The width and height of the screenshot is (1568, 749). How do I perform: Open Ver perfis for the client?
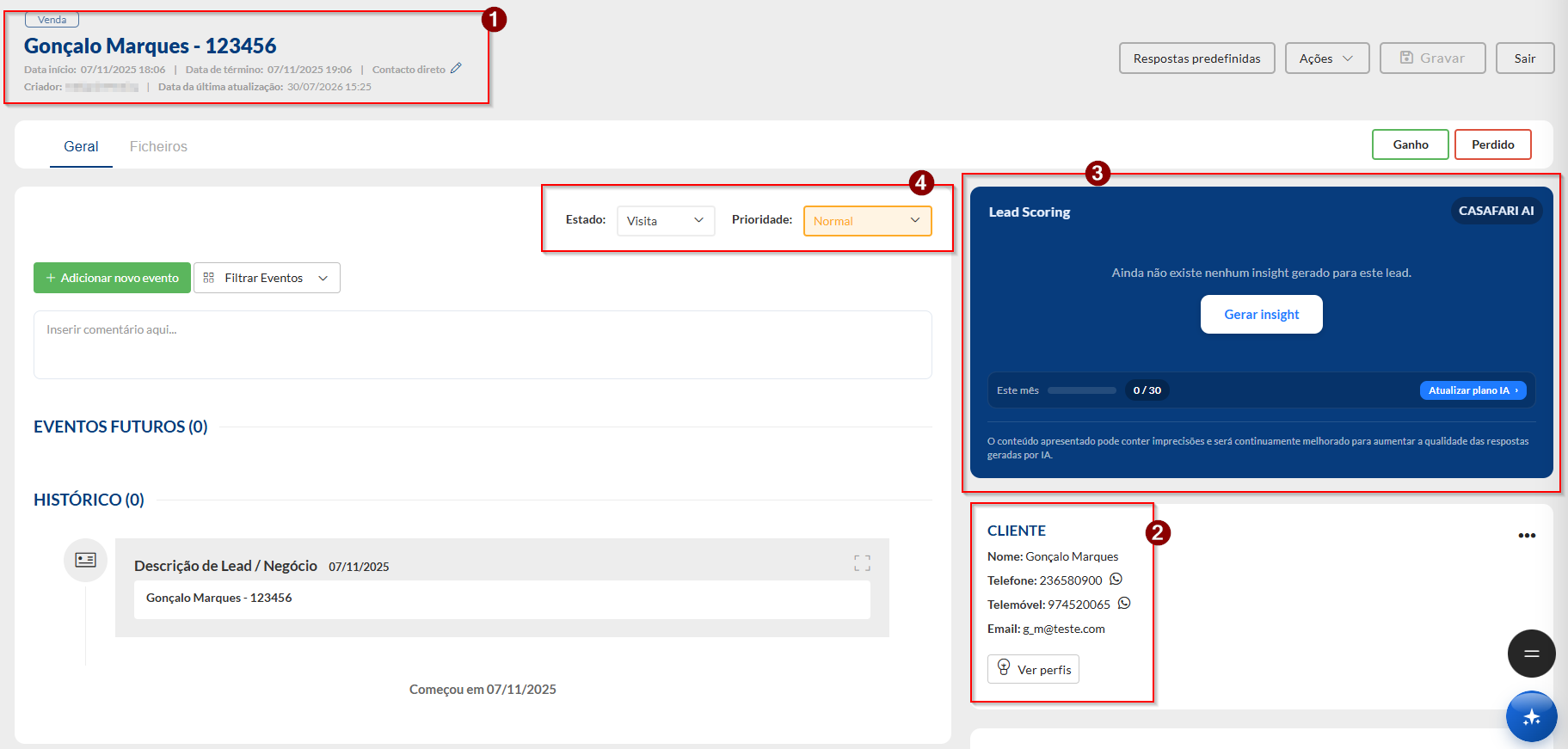point(1033,669)
